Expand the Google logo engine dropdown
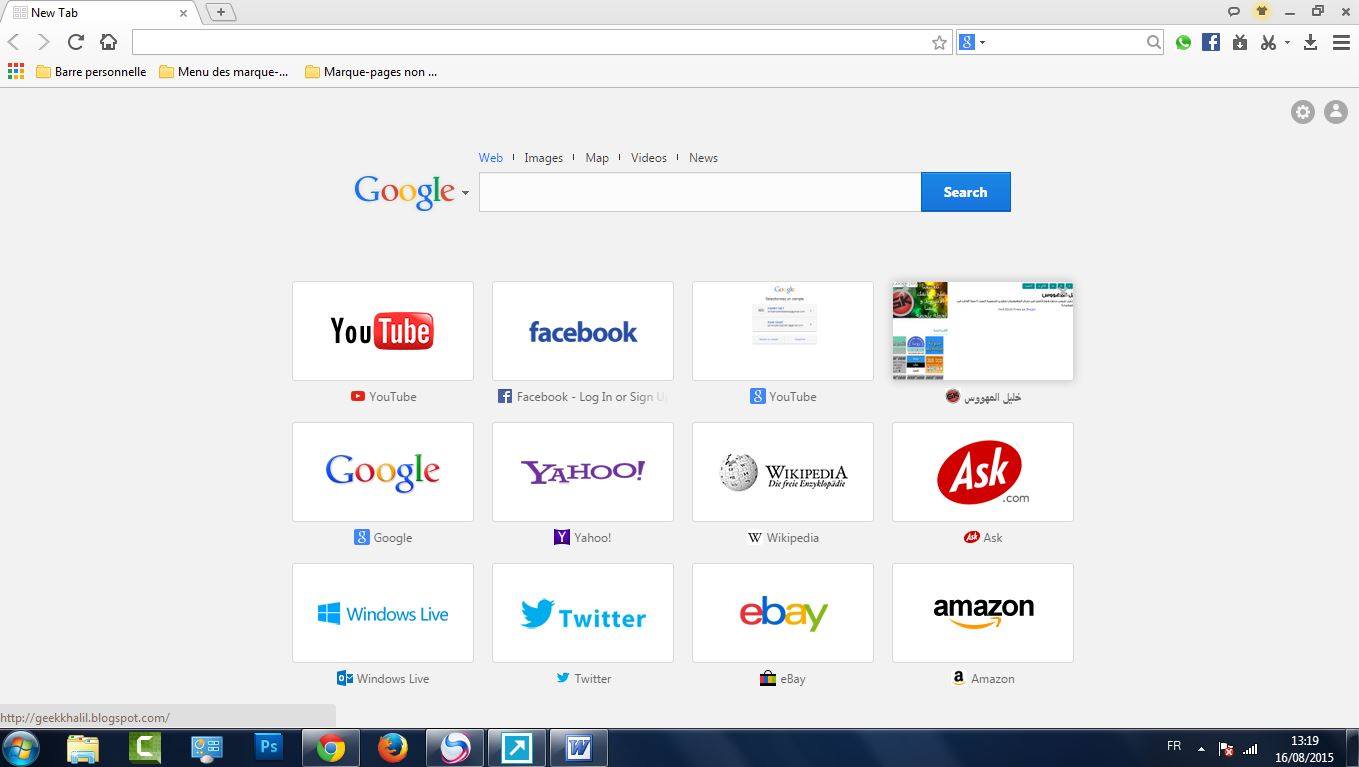This screenshot has height=767, width=1359. (x=465, y=192)
